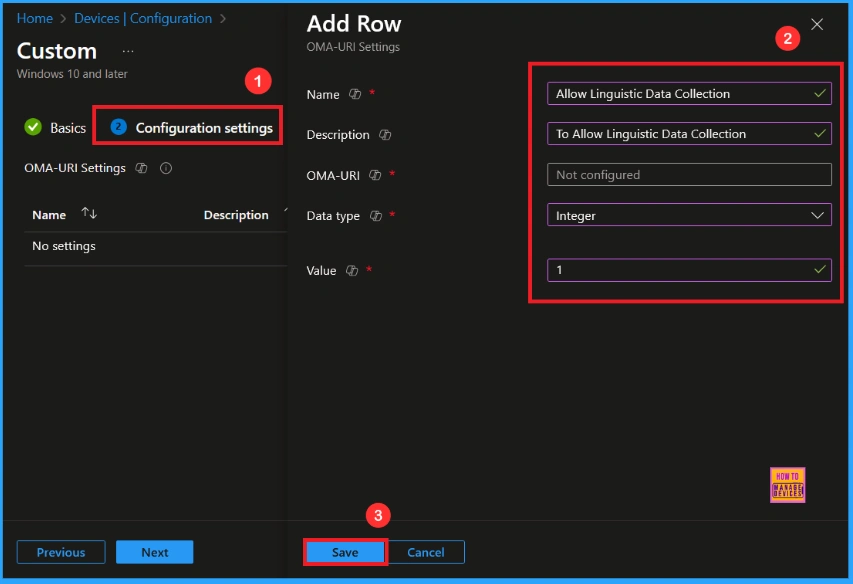Open the Custom profile ellipsis menu
Viewport: 853px width, 584px height.
128,51
